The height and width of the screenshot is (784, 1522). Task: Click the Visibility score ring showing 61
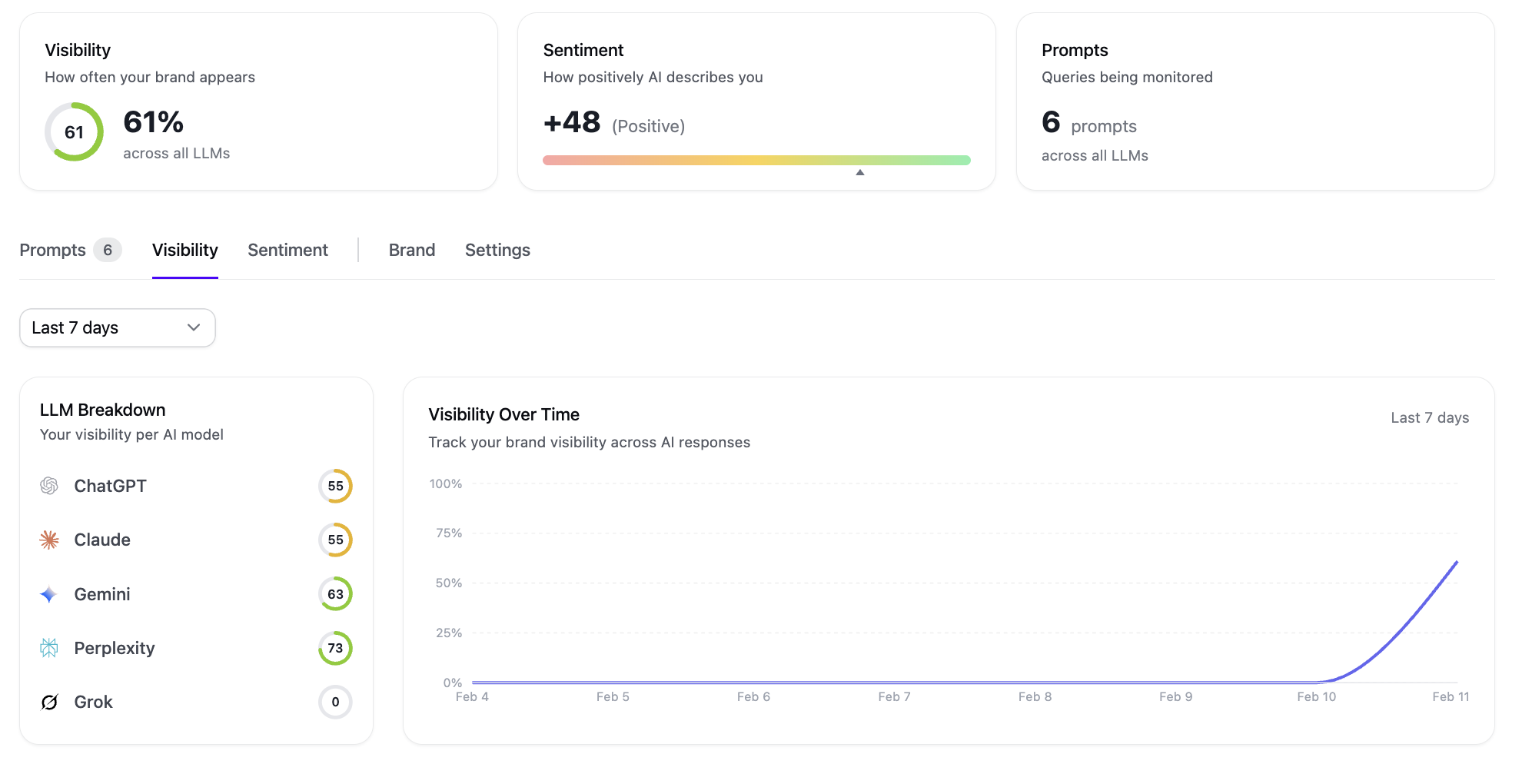coord(74,131)
